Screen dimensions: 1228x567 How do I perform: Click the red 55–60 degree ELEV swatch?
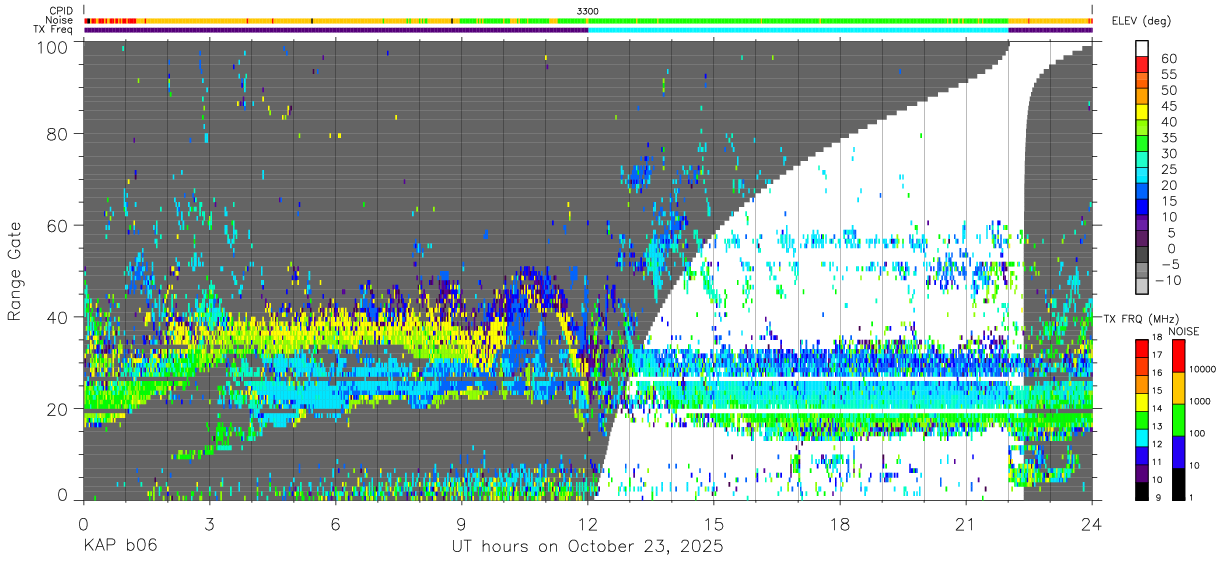click(x=1141, y=65)
